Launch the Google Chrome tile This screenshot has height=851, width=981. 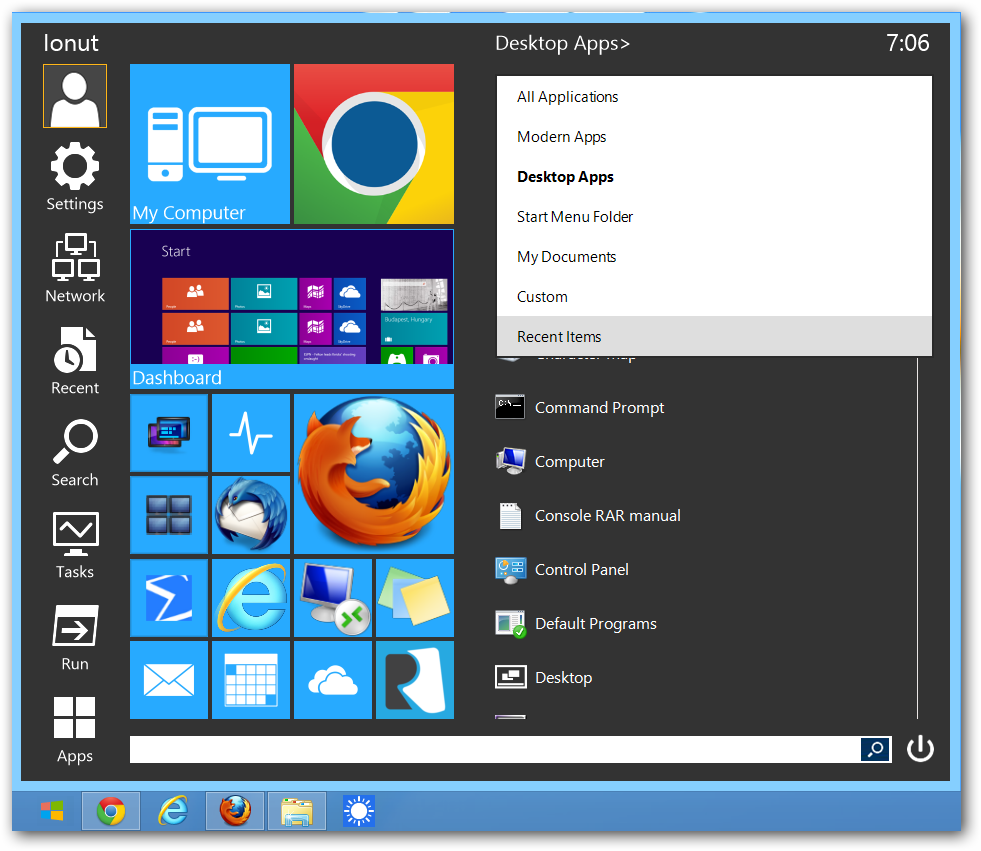coord(374,144)
